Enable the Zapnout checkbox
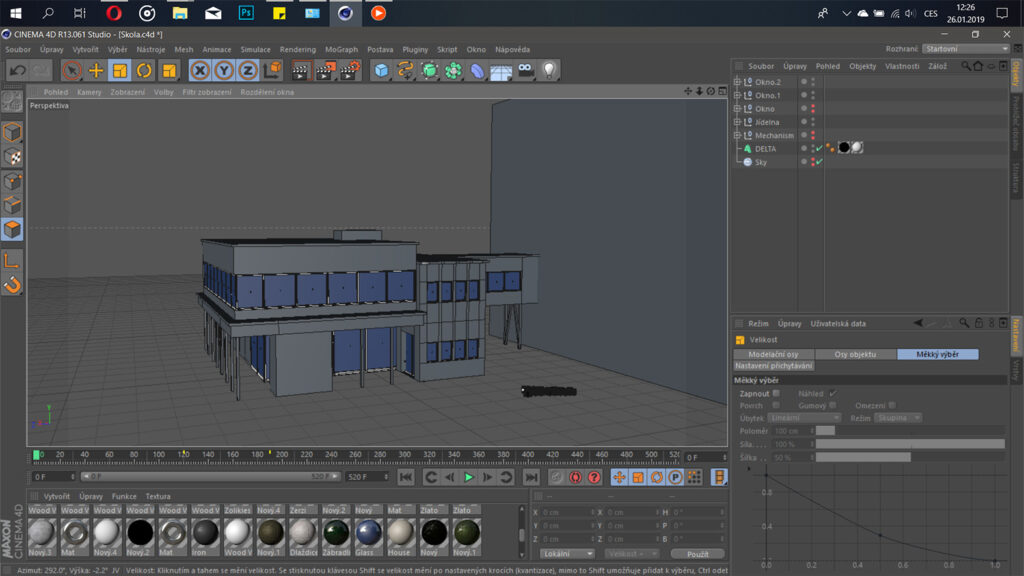The image size is (1024, 576). click(x=776, y=393)
